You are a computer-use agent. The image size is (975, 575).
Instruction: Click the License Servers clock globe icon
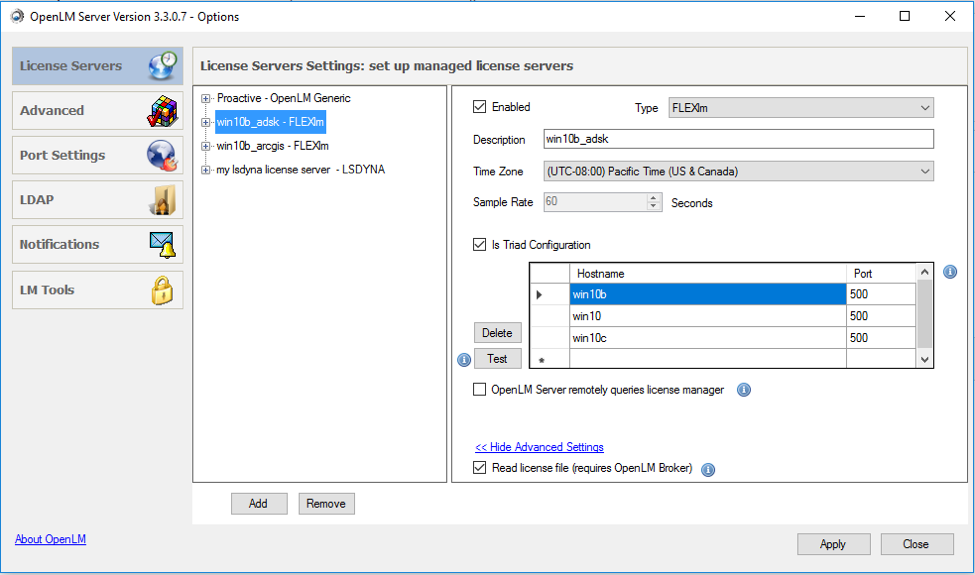pyautogui.click(x=162, y=65)
